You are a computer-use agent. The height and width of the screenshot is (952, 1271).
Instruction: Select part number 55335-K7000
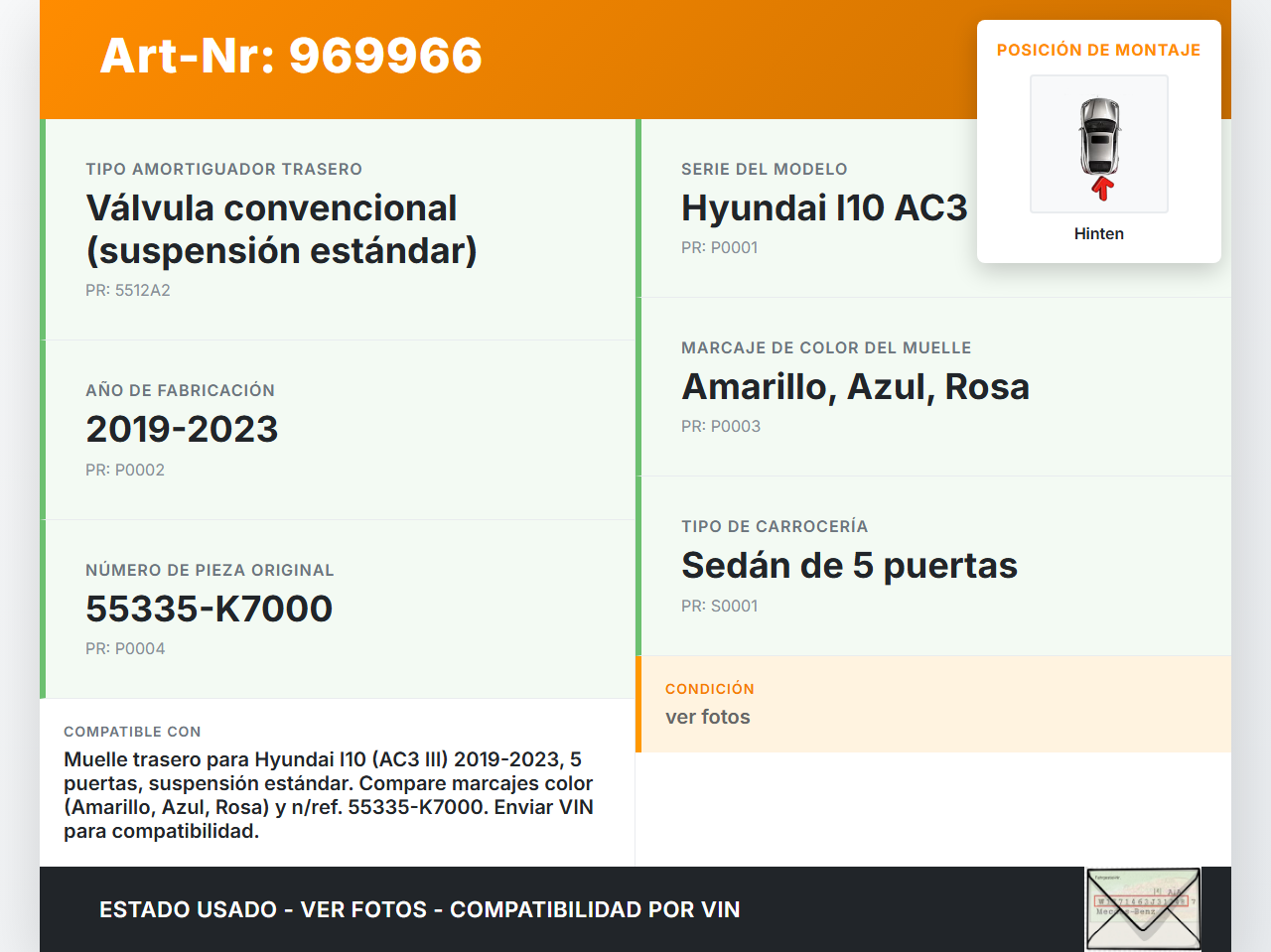(x=209, y=609)
